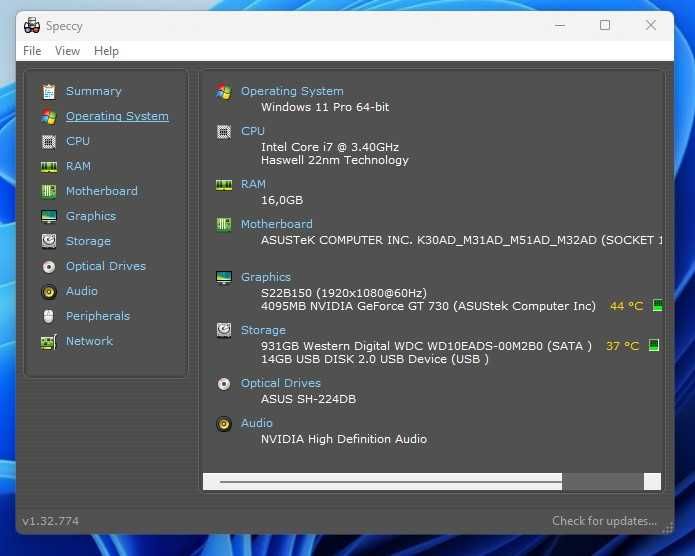
Task: Click the Audio speaker icon in summary pane
Action: pyautogui.click(x=224, y=424)
